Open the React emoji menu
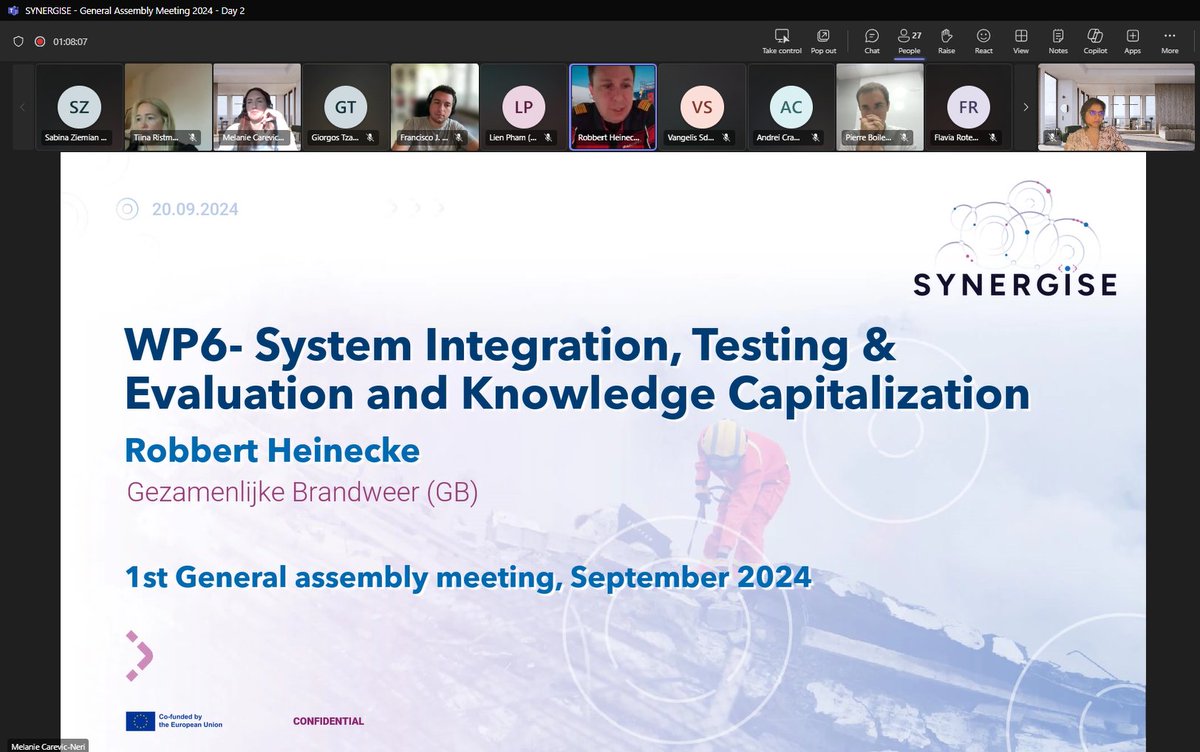1200x752 pixels. point(984,41)
